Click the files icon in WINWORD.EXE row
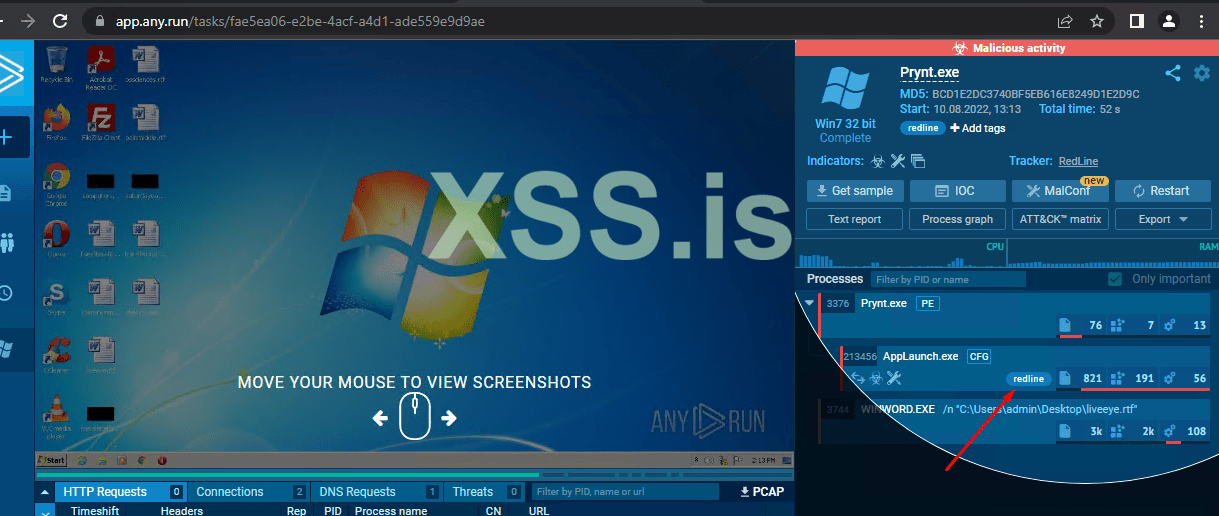The width and height of the screenshot is (1219, 516). point(1065,431)
